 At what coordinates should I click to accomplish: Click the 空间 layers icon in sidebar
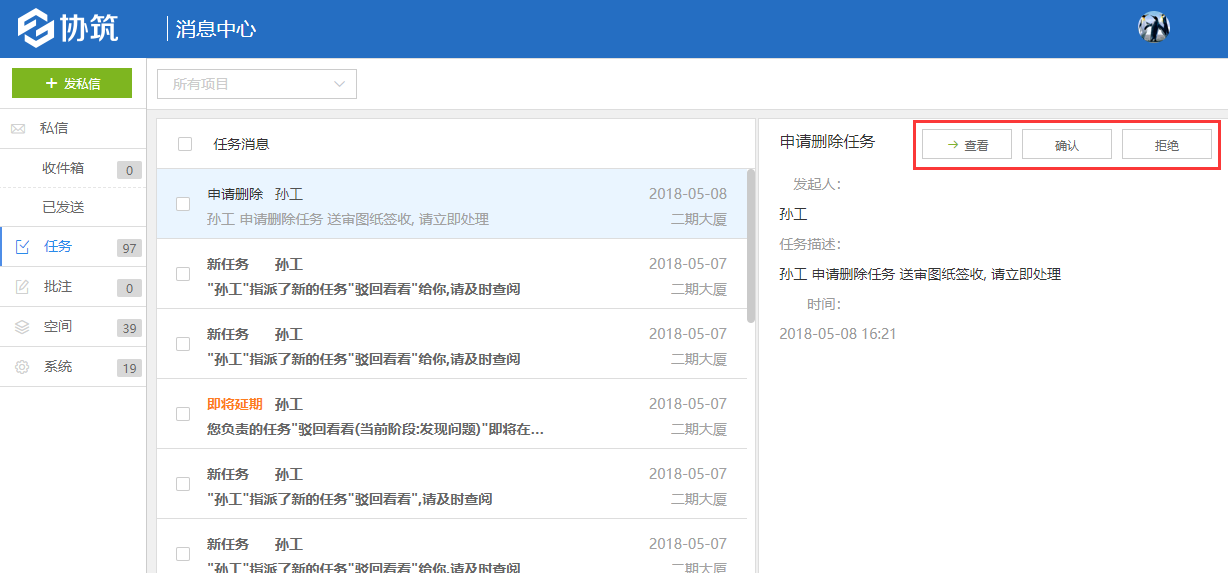pos(22,327)
